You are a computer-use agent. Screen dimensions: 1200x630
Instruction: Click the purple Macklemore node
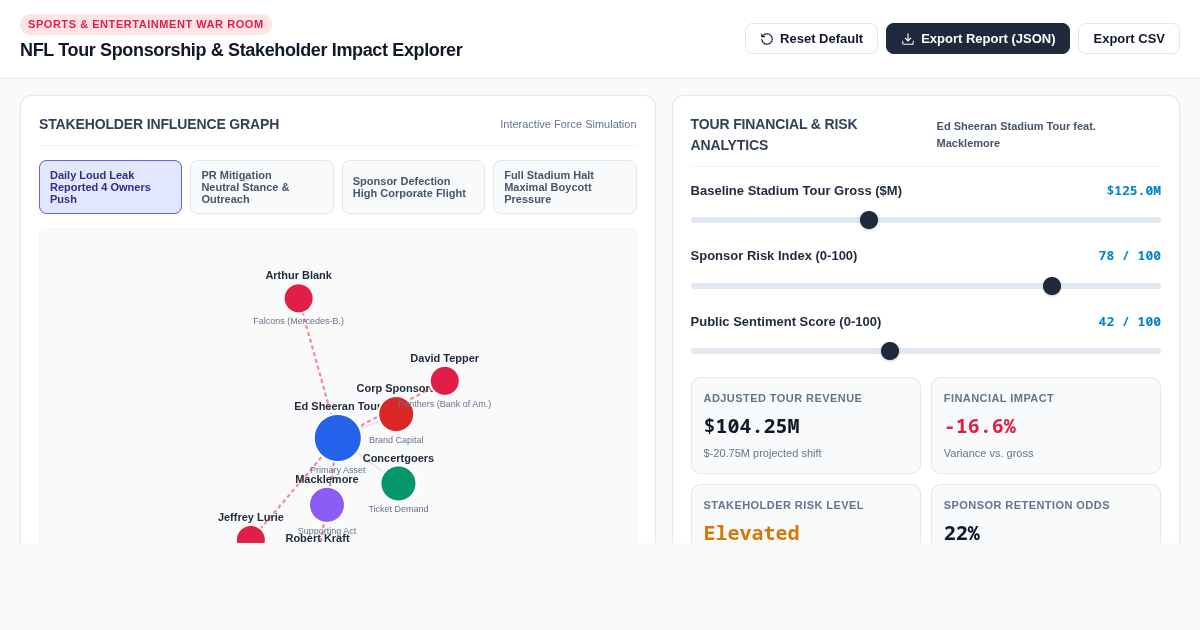click(327, 505)
